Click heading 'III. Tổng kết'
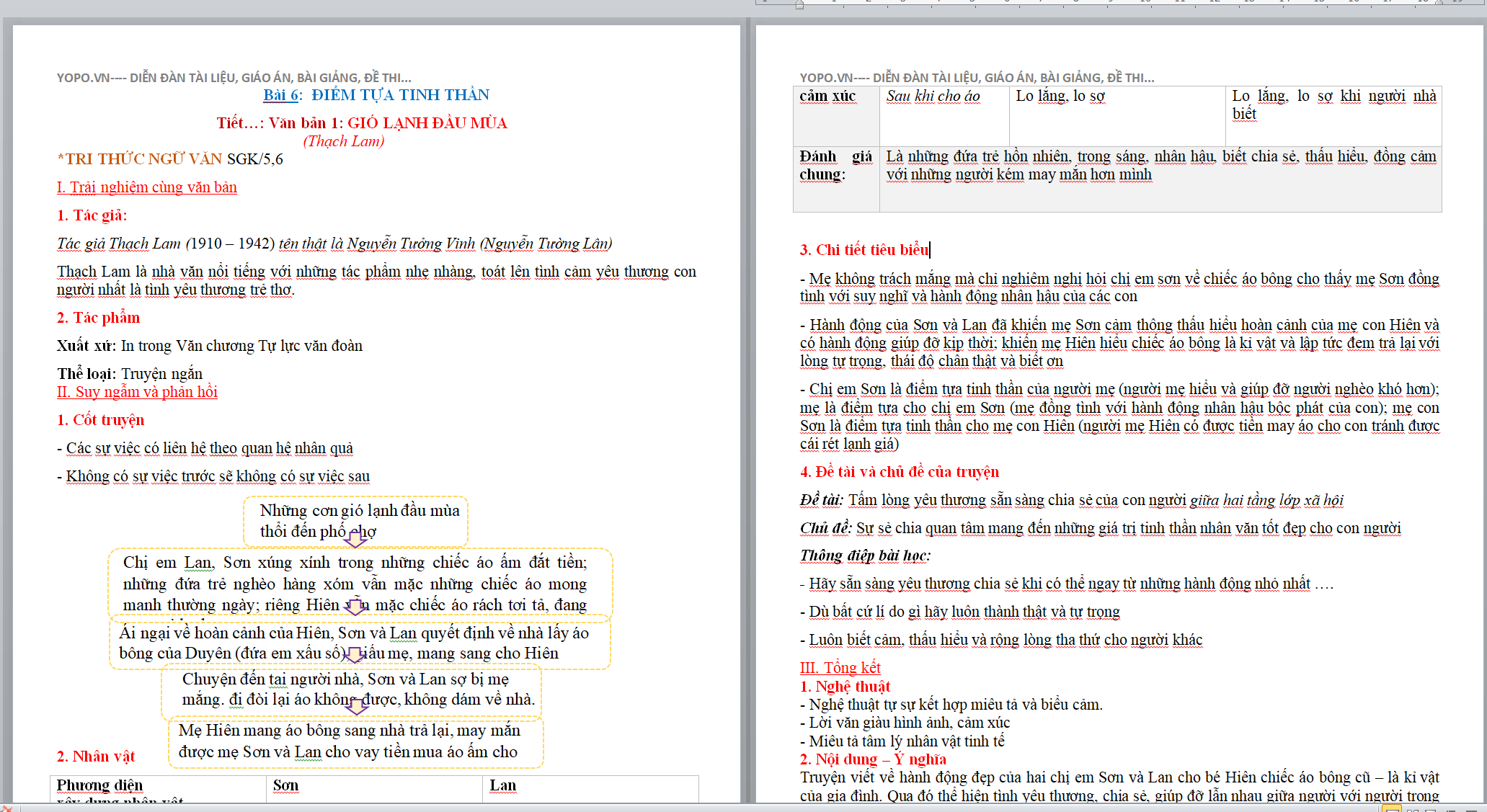The height and width of the screenshot is (812, 1487). coord(840,668)
